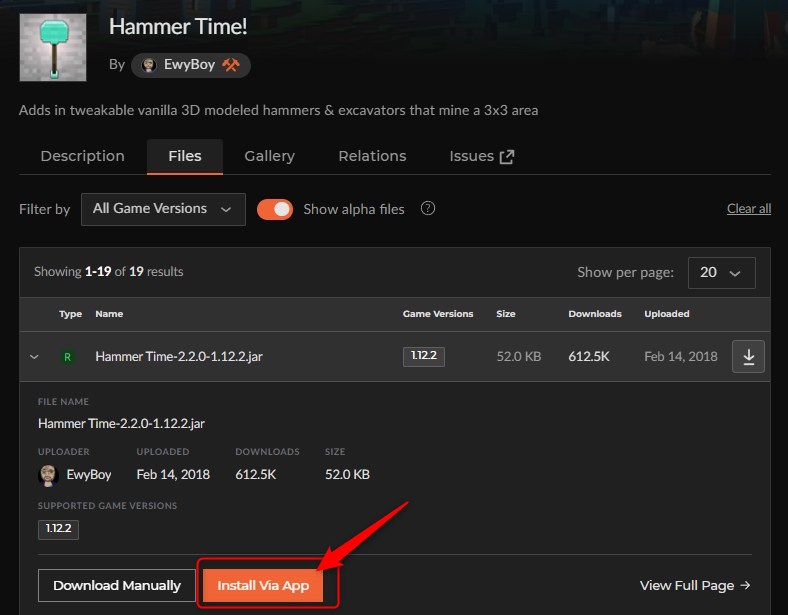Screen dimensions: 788x615
Task: Select the Files tab
Action: click(x=185, y=156)
